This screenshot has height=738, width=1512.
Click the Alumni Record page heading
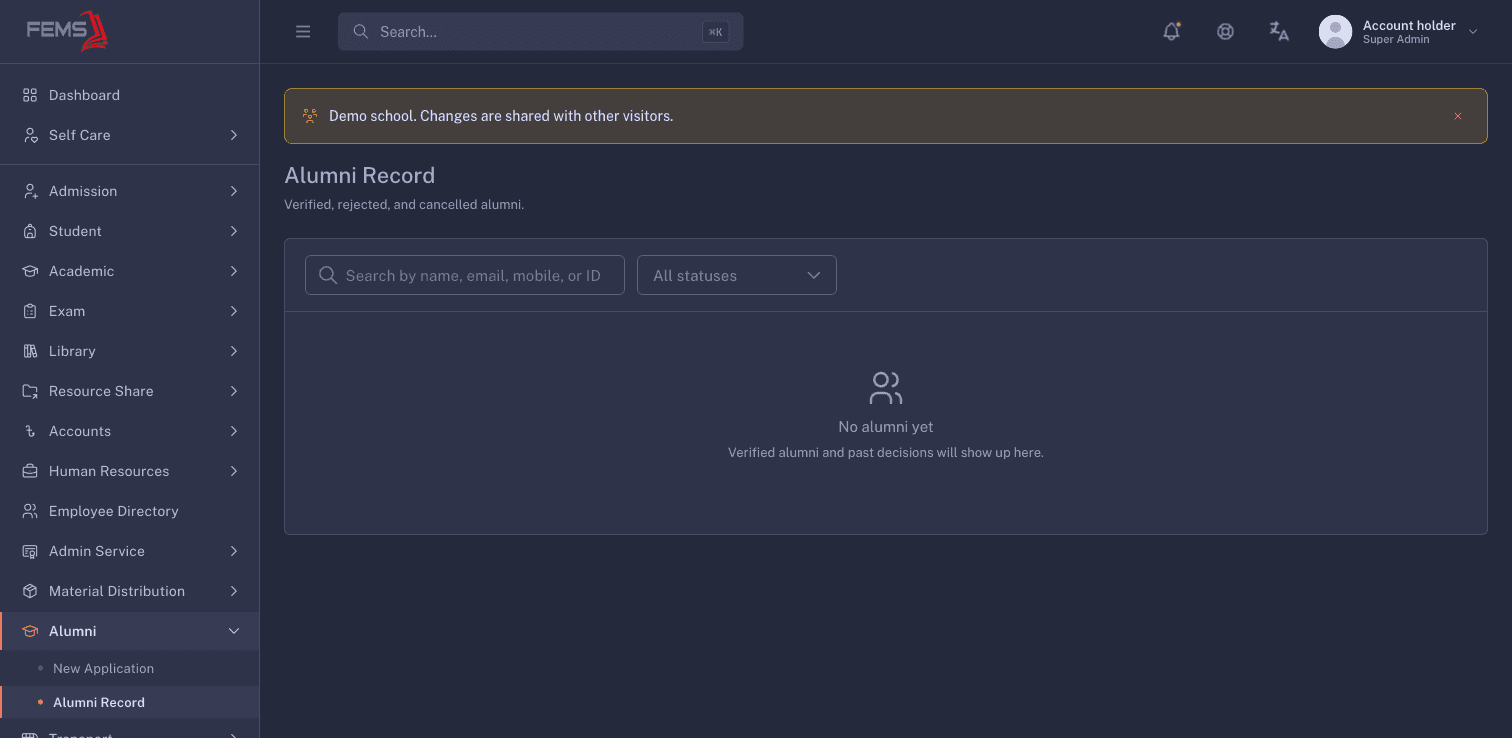coord(360,175)
